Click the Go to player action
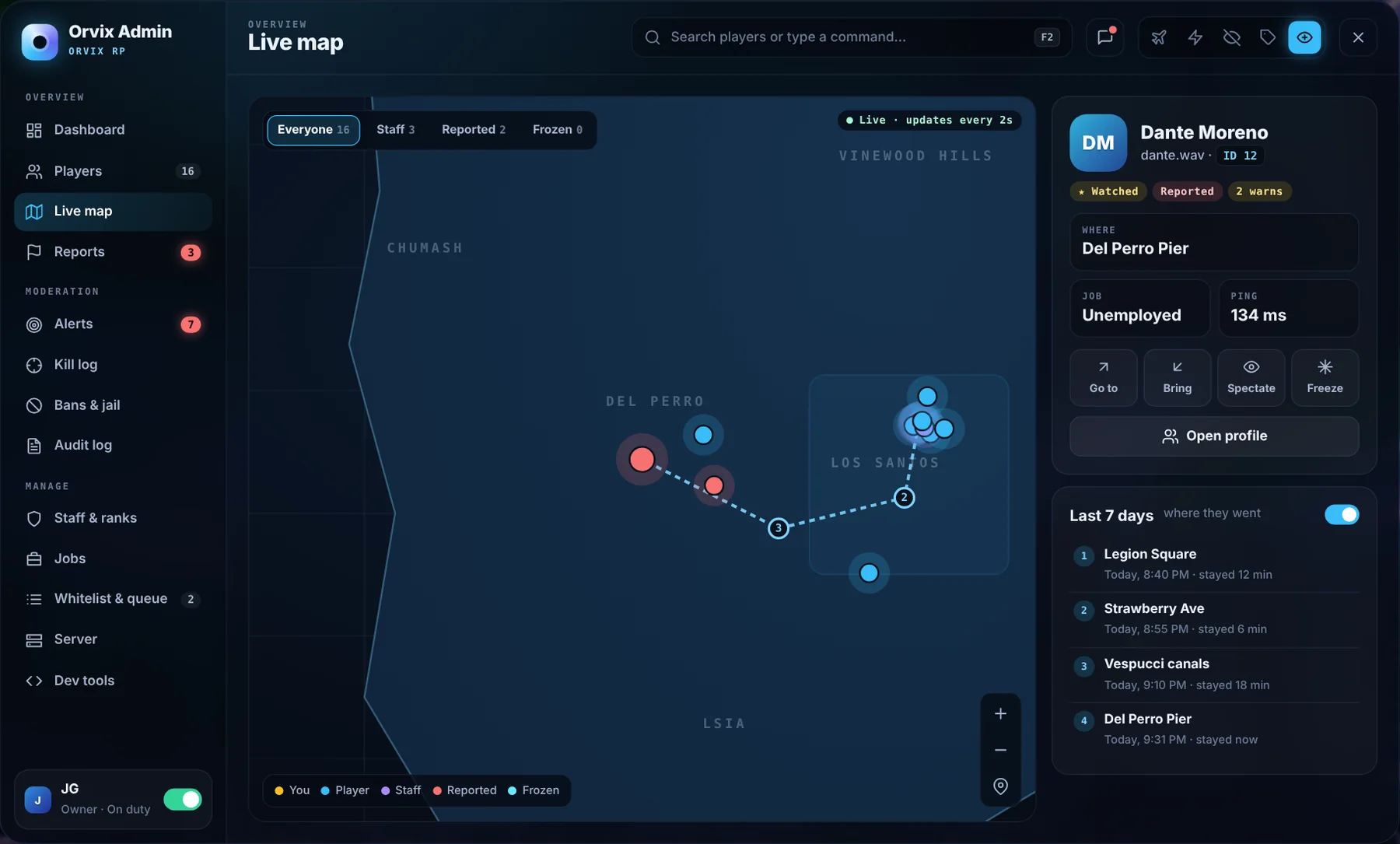Viewport: 1400px width, 844px height. 1103,377
